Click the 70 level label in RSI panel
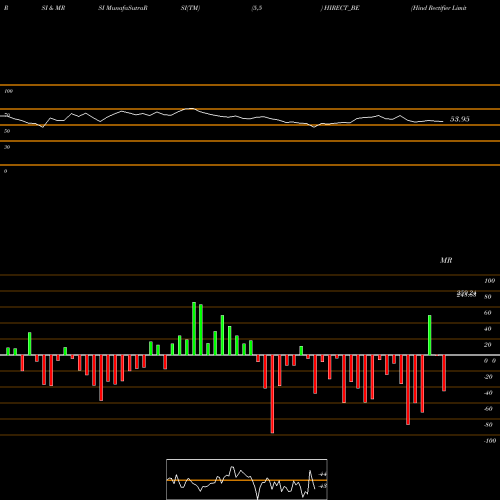The height and width of the screenshot is (500, 500). (x=7, y=115)
